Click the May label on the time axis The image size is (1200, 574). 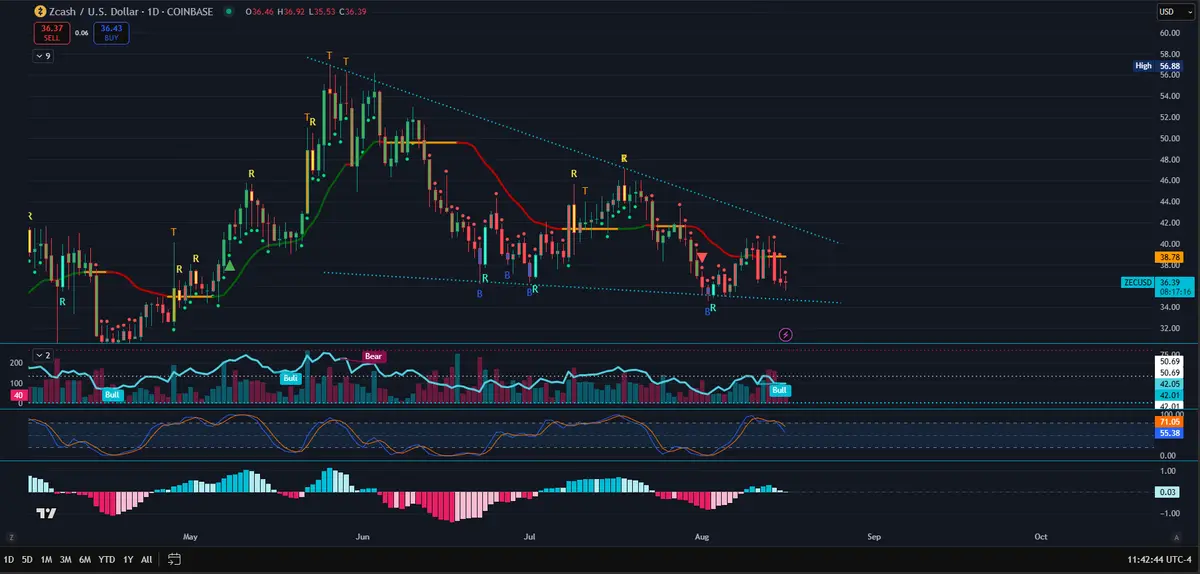[x=191, y=536]
